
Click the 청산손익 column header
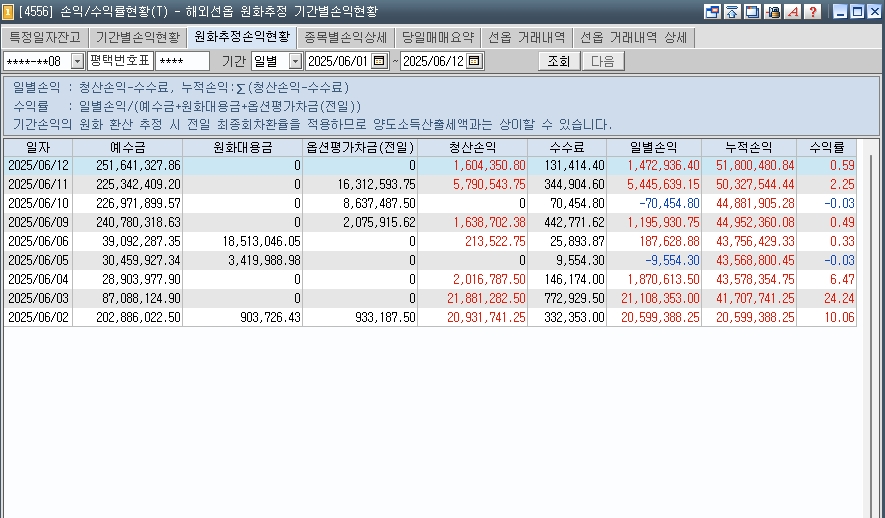click(x=473, y=148)
